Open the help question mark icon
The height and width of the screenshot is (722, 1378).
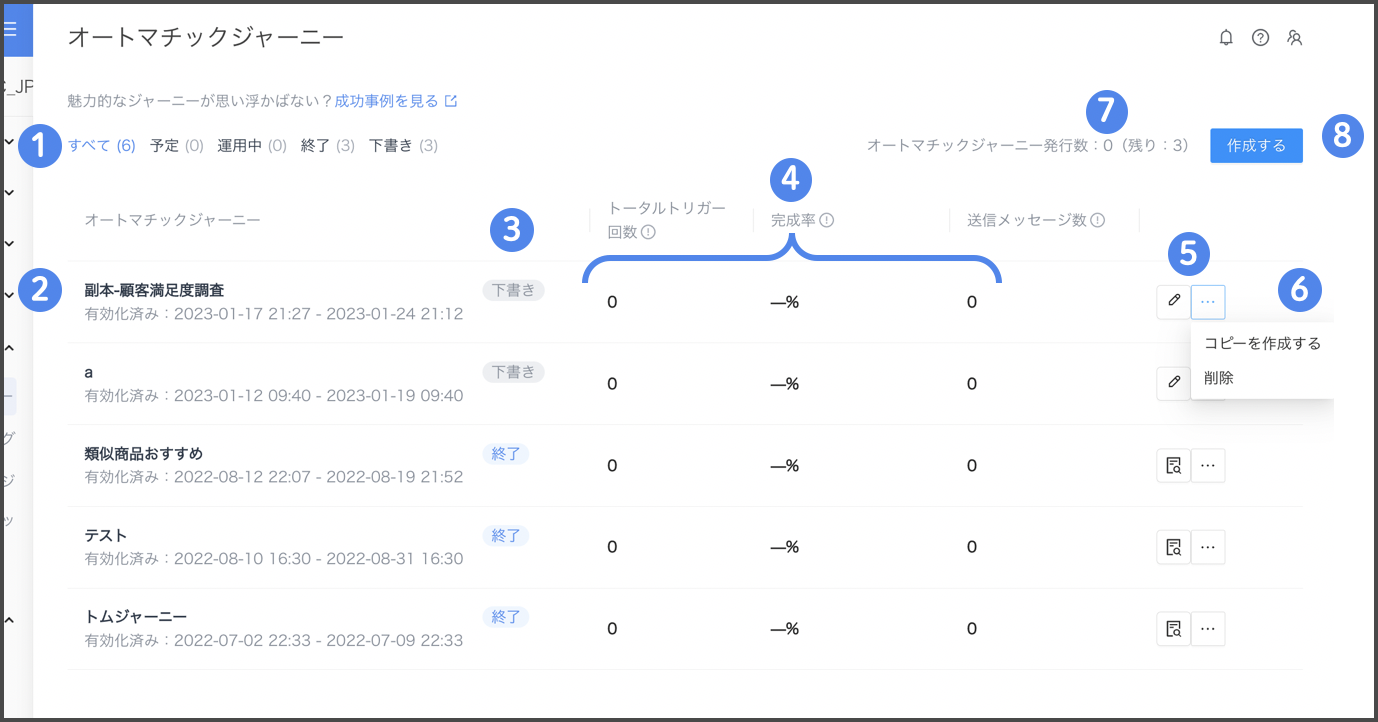(1260, 38)
